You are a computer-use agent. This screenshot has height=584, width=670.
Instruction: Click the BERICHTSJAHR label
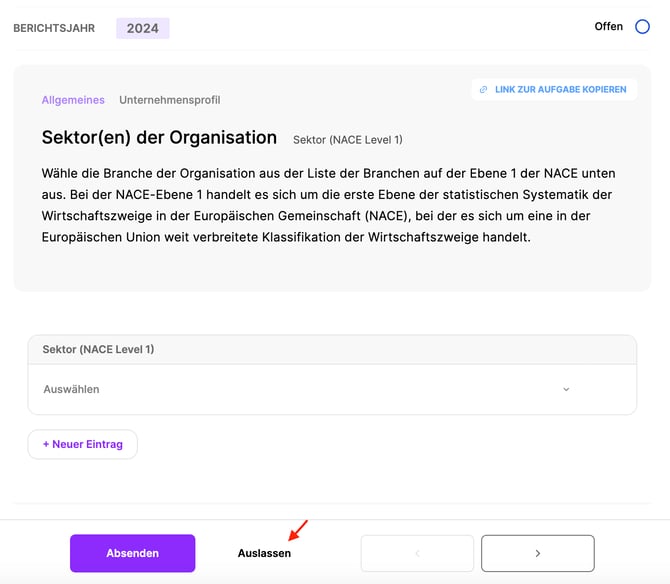(54, 28)
